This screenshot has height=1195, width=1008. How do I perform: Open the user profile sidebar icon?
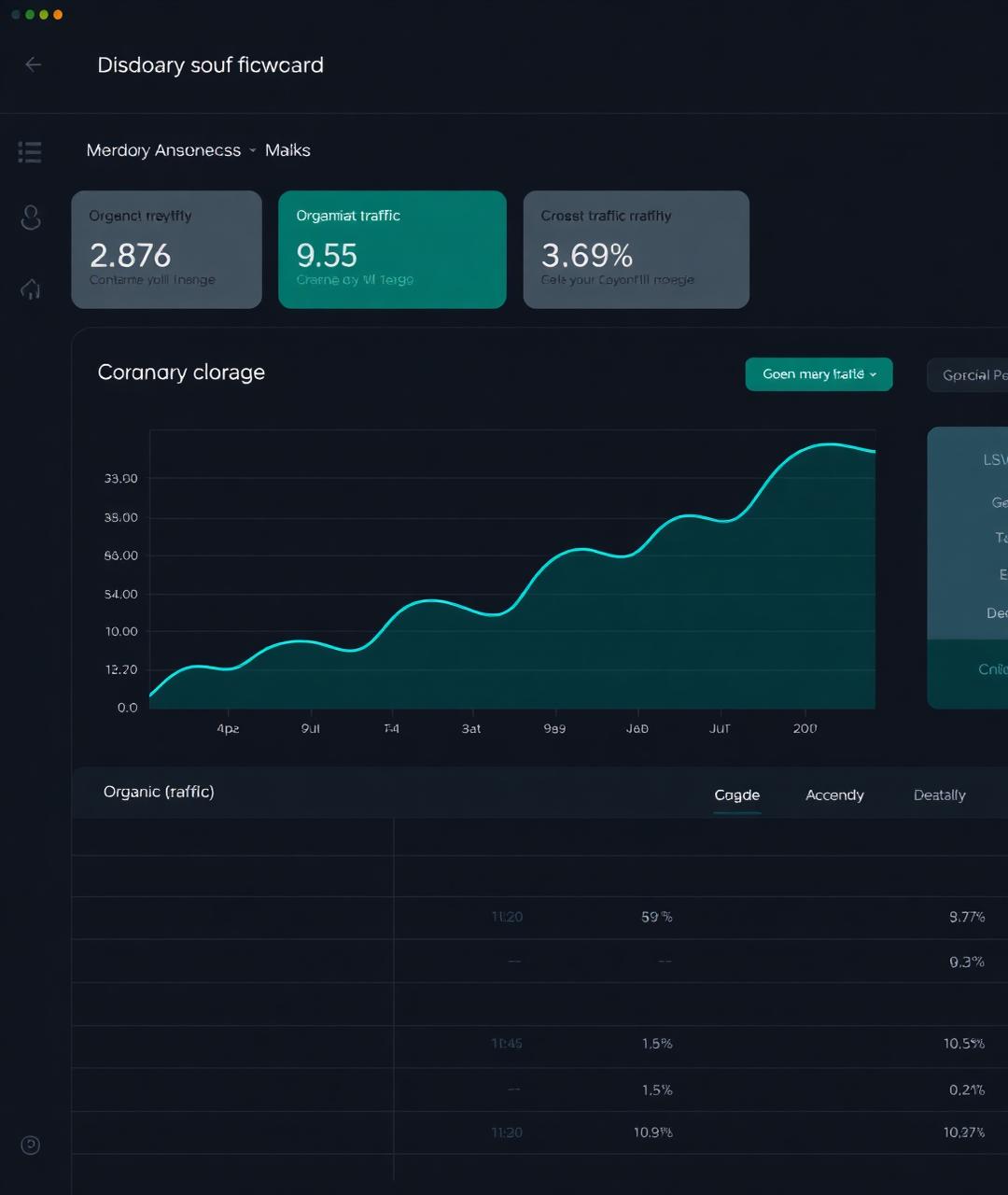[x=30, y=218]
